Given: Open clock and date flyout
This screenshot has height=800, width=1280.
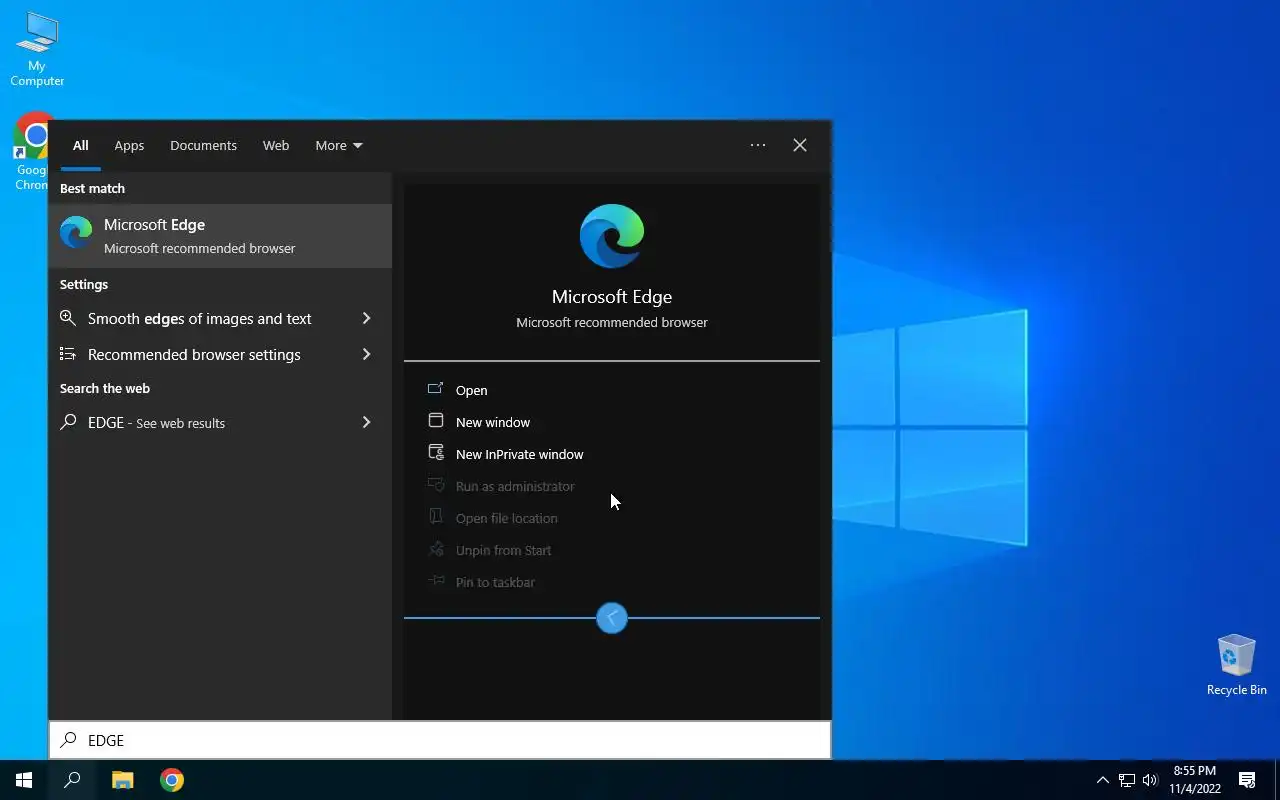Looking at the screenshot, I should coord(1195,780).
